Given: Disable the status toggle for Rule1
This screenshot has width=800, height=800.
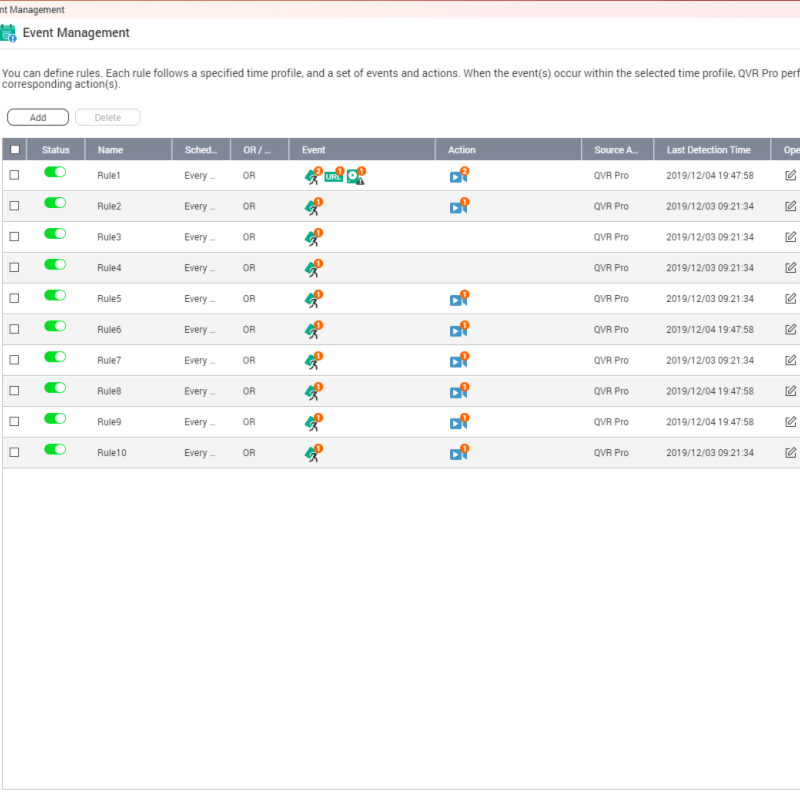Looking at the screenshot, I should point(55,172).
